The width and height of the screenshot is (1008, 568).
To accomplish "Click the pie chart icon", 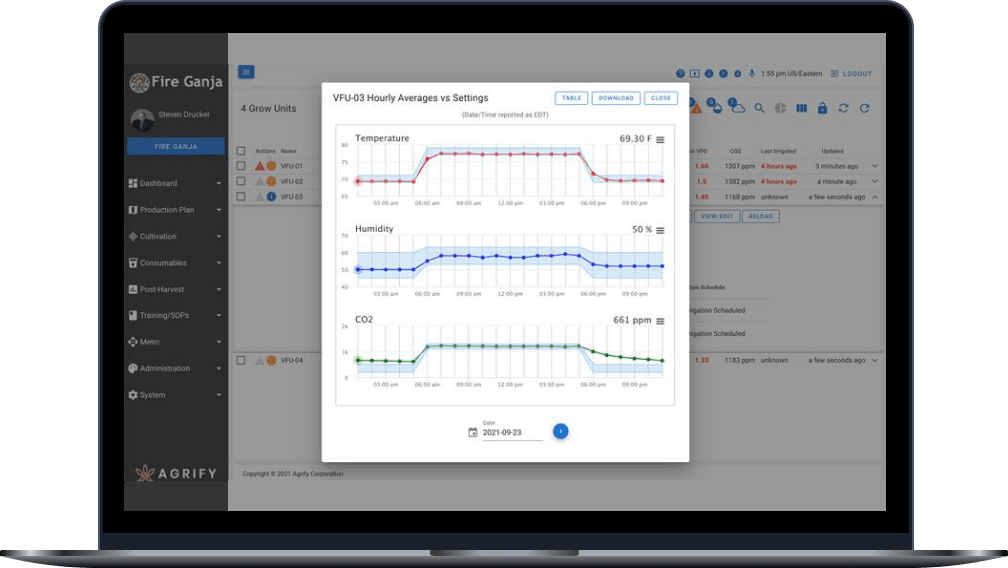I will pos(780,108).
